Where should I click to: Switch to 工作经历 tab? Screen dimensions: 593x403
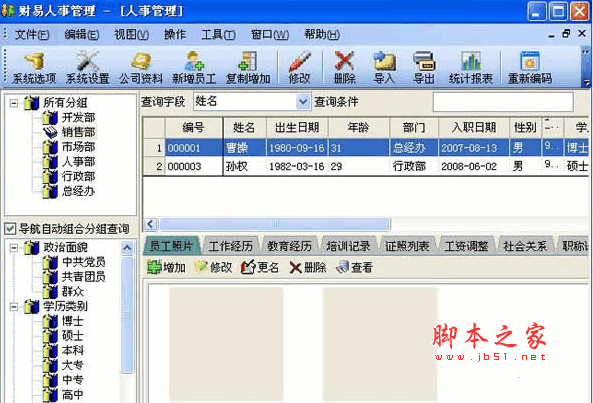231,246
